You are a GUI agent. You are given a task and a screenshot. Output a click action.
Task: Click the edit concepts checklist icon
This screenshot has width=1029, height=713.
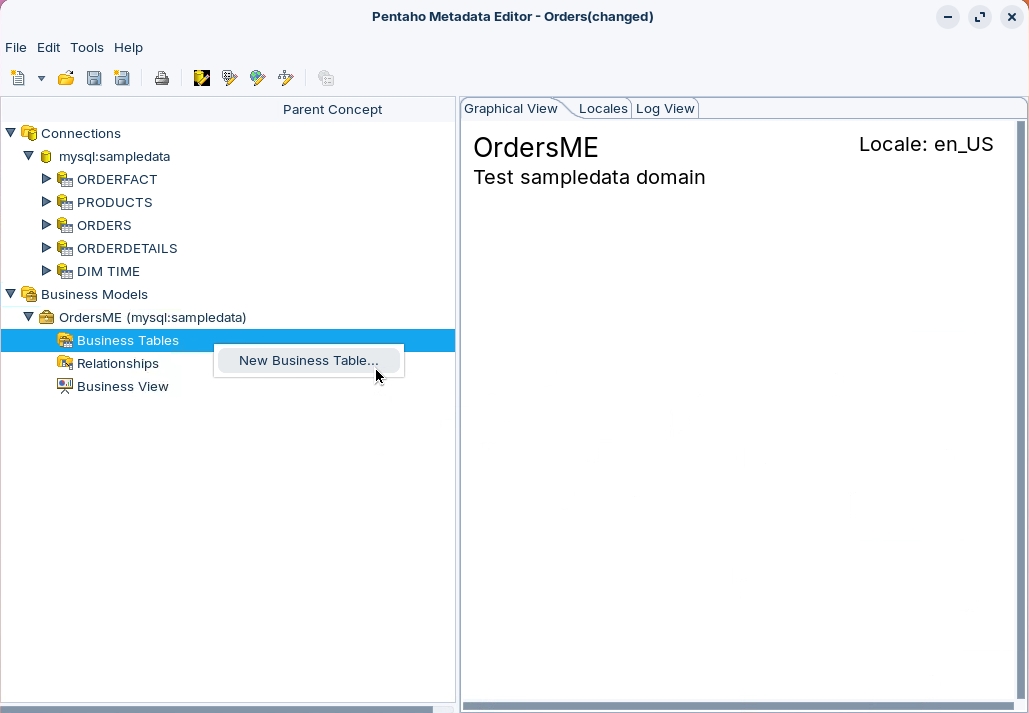pyautogui.click(x=230, y=78)
